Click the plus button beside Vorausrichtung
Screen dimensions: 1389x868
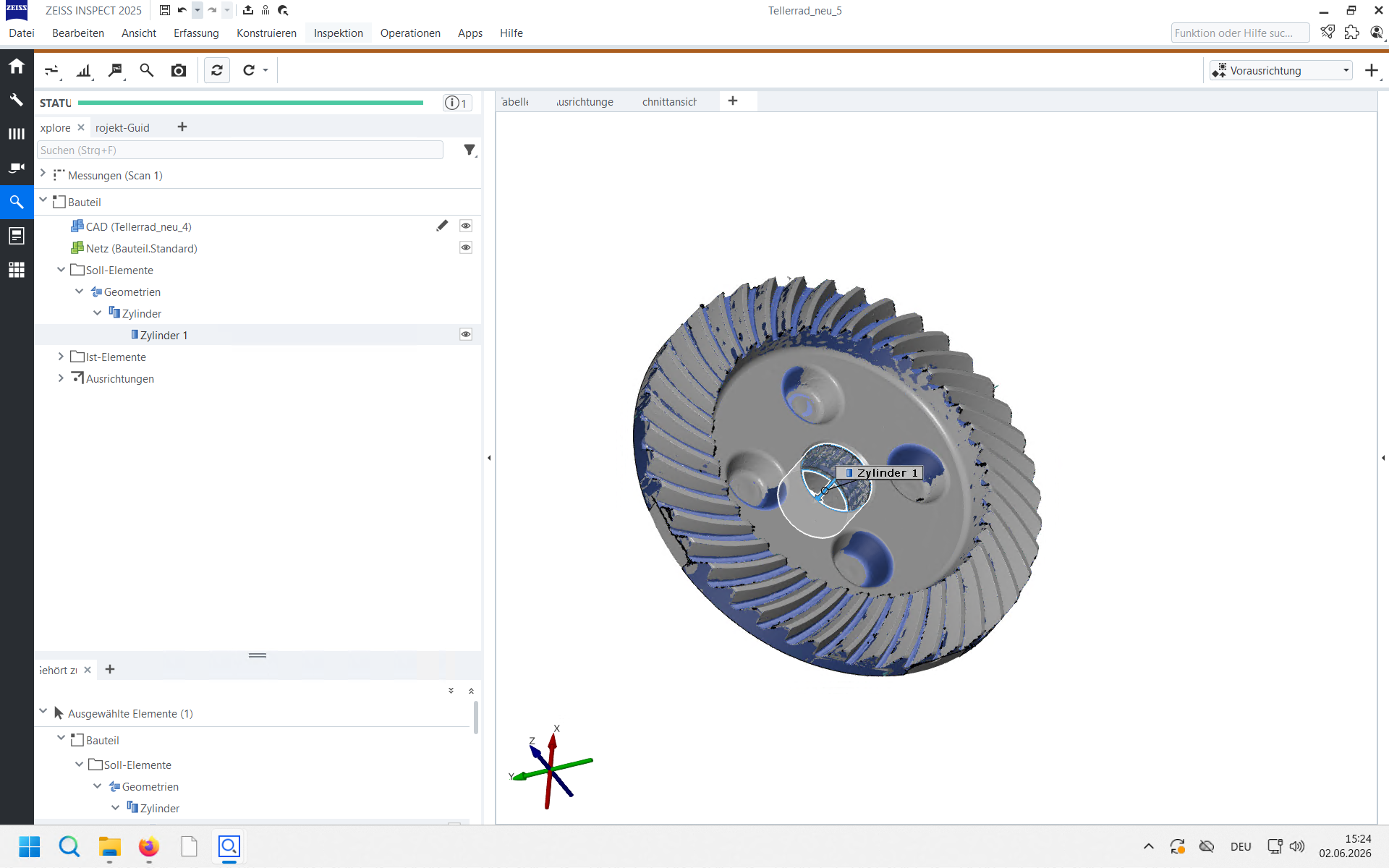1372,70
